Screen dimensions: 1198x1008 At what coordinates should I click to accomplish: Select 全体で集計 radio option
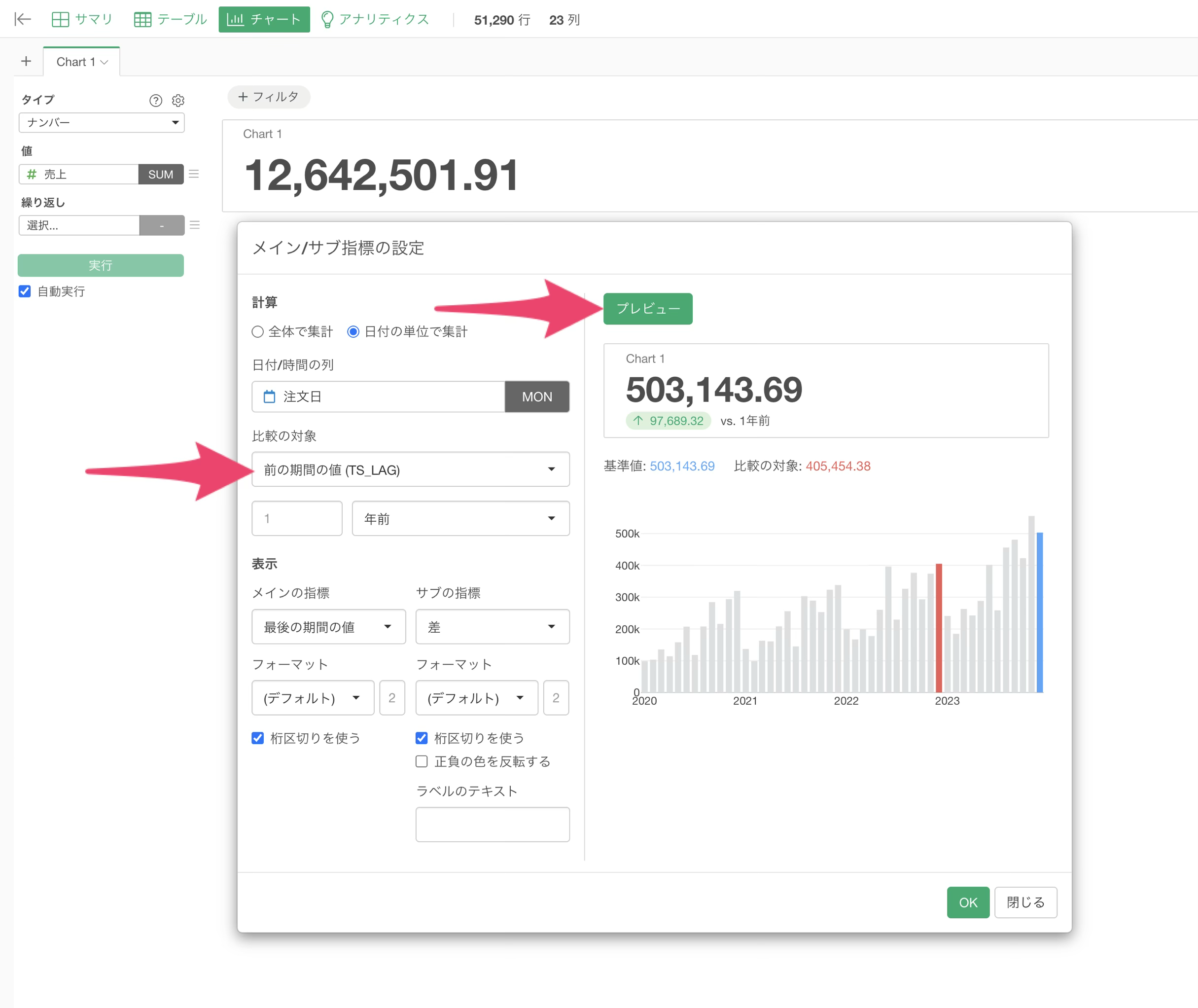pos(258,331)
